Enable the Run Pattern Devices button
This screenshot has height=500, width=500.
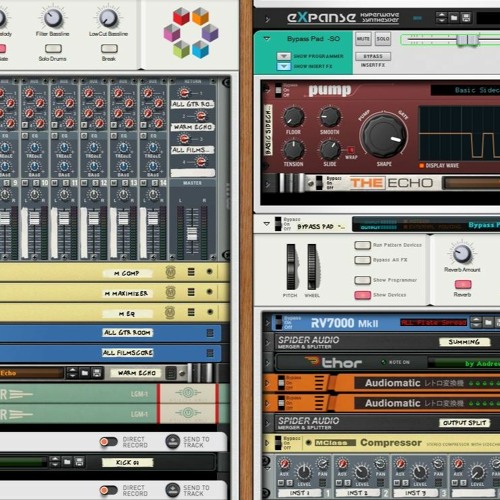coord(362,245)
